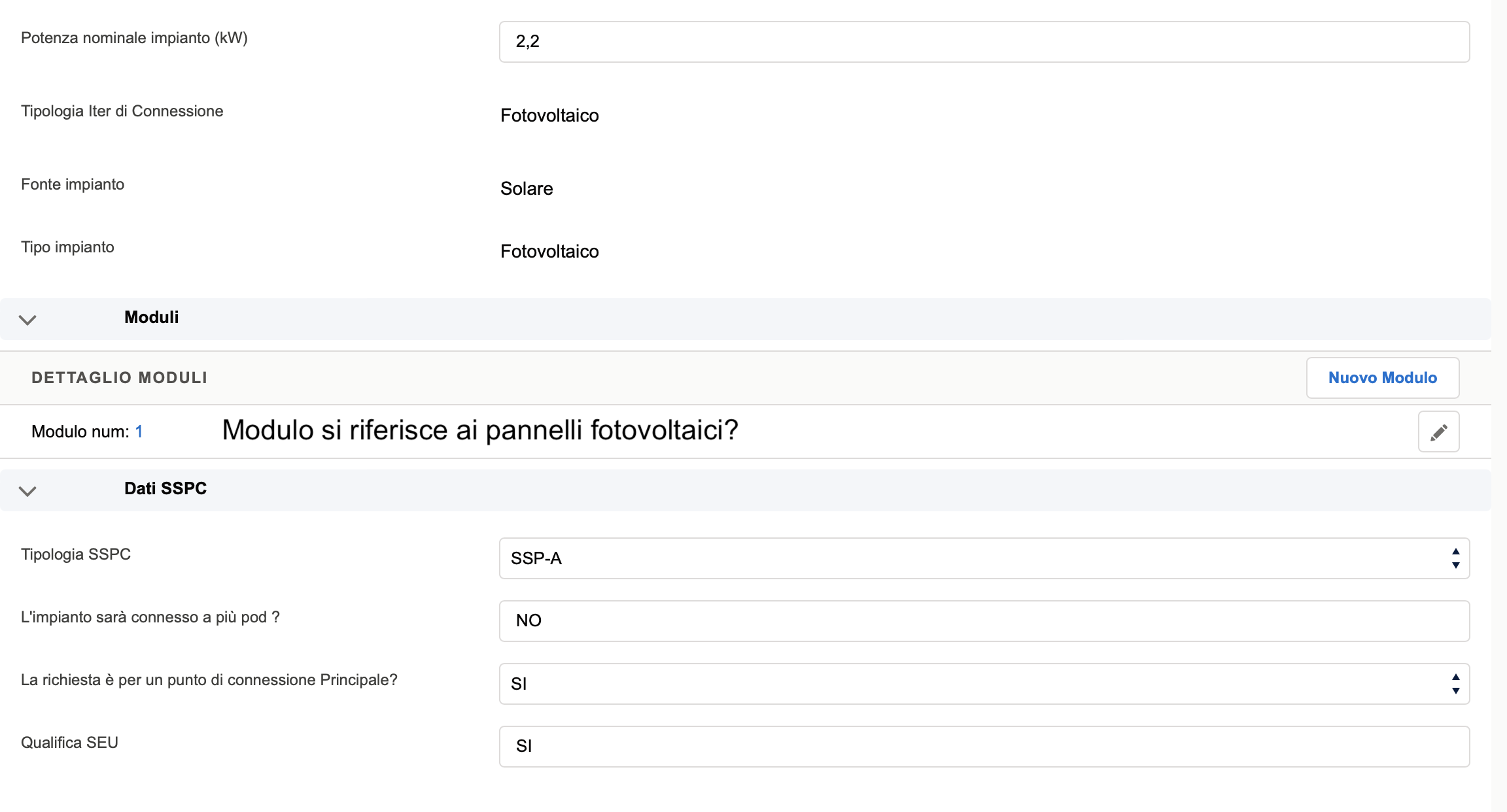Image resolution: width=1507 pixels, height=812 pixels.
Task: Click the Potenza nominale impianto field
Action: pos(984,42)
